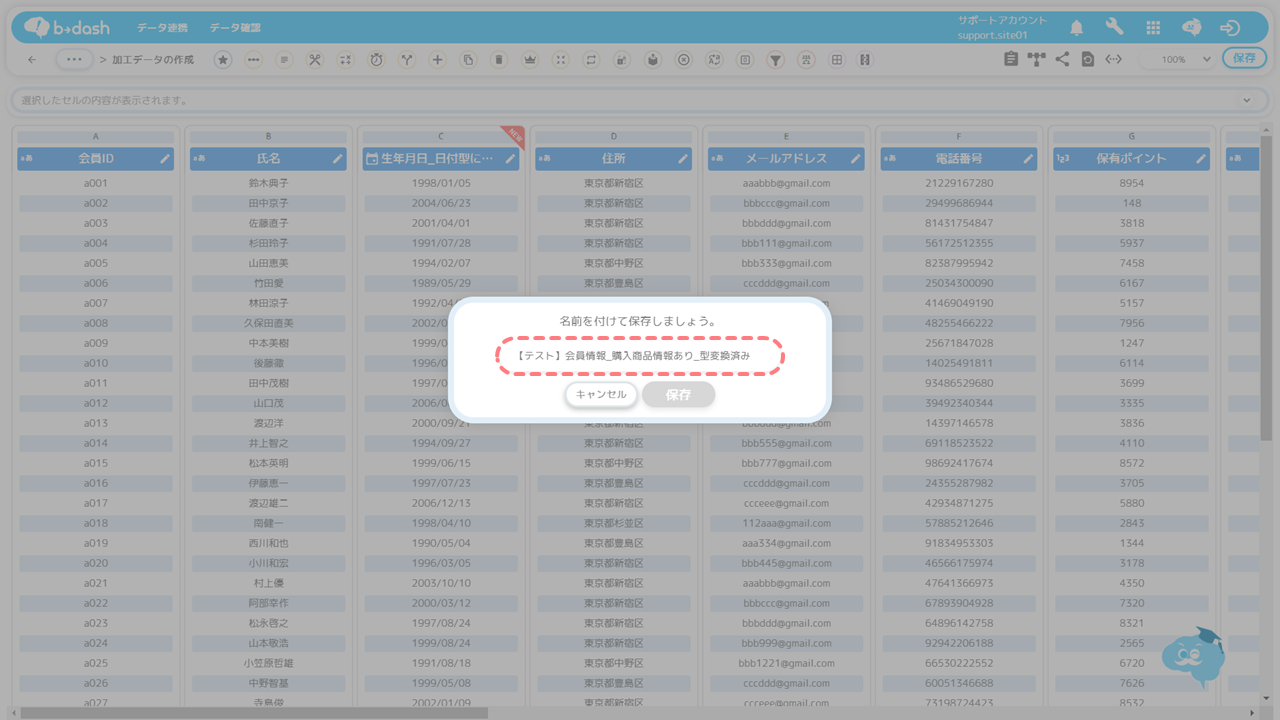
Task: Open the wrench settings icon in header
Action: (x=1114, y=28)
